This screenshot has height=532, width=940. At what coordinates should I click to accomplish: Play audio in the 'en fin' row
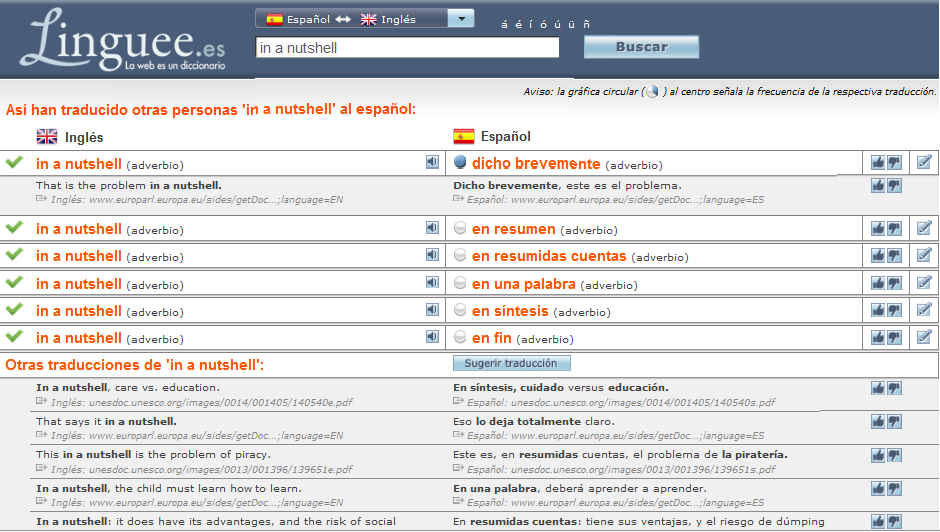(x=432, y=336)
